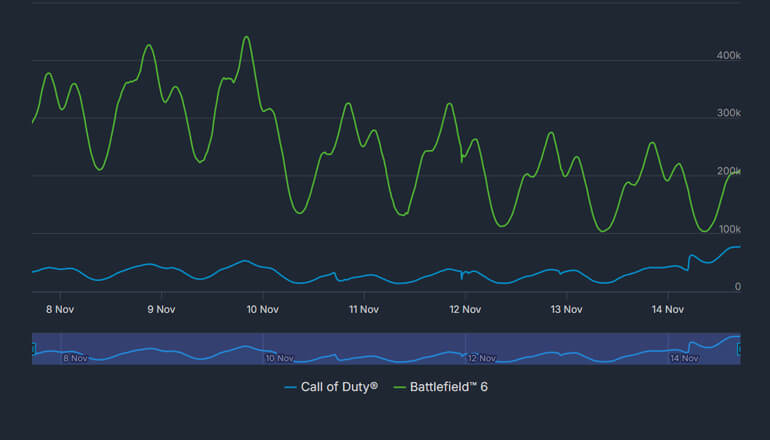Screen dimensions: 770x440
Task: Click 14 Nov label inside the navigator strip
Action: [x=684, y=357]
